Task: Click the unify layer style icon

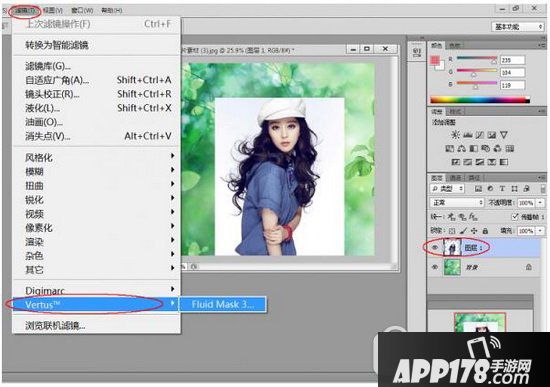Action: pos(473,217)
